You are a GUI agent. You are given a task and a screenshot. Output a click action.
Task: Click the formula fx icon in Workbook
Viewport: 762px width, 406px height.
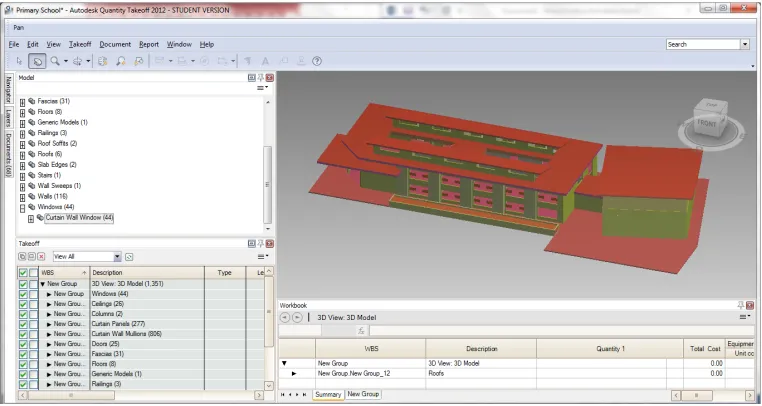361,331
